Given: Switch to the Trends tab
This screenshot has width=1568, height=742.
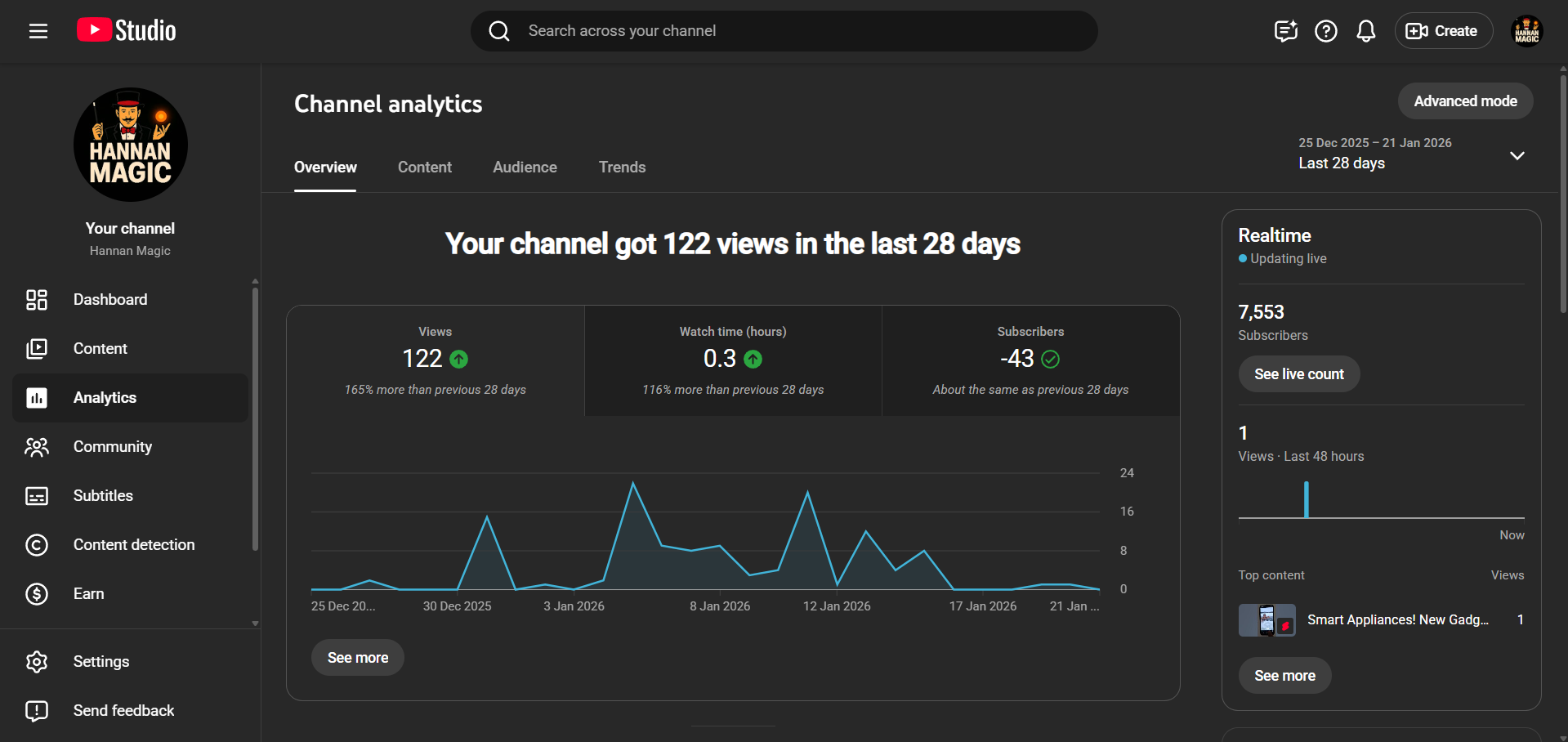Looking at the screenshot, I should (622, 168).
